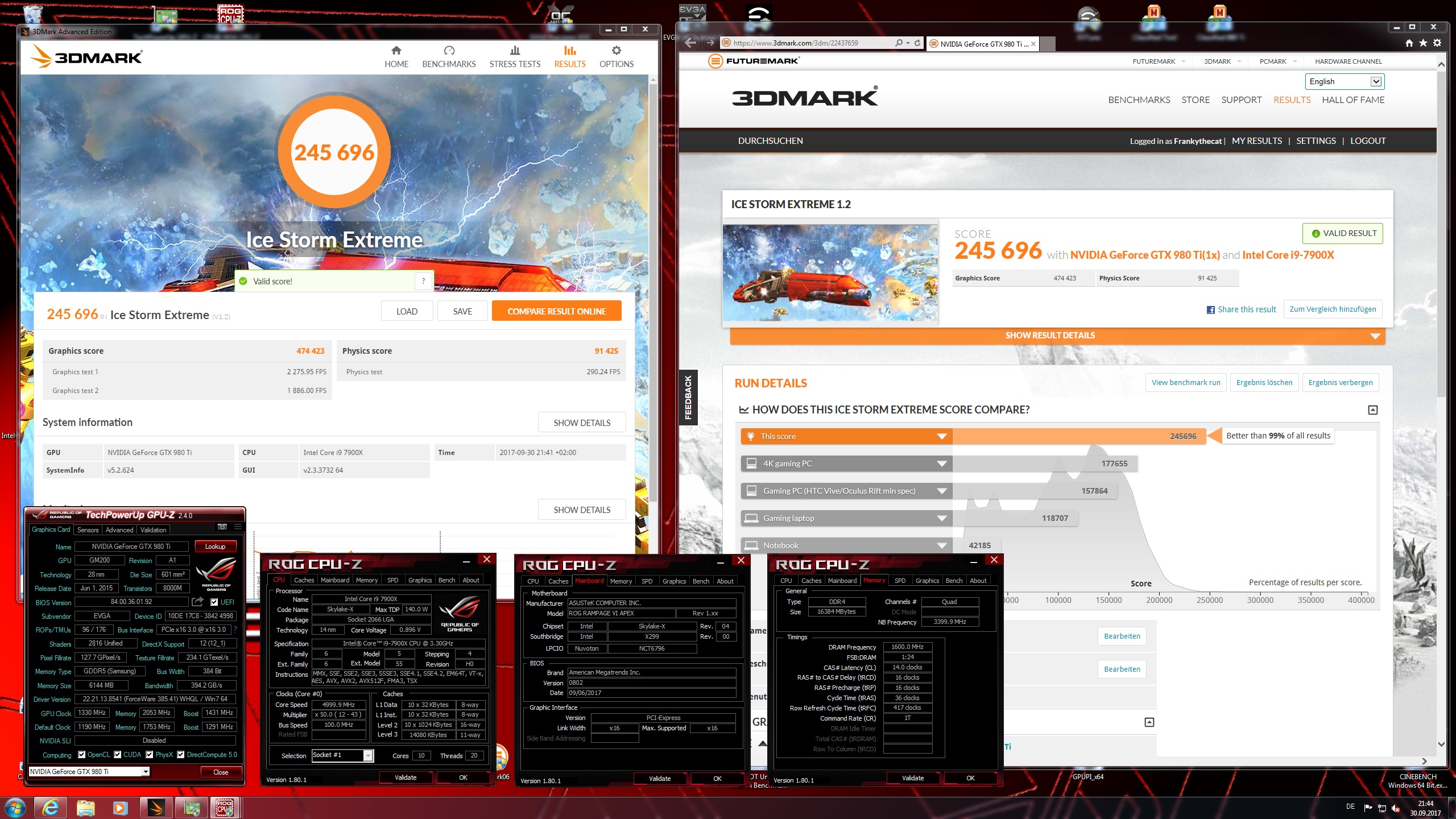Click the LOAD button in 3DMark
The height and width of the screenshot is (819, 1456).
(x=407, y=311)
